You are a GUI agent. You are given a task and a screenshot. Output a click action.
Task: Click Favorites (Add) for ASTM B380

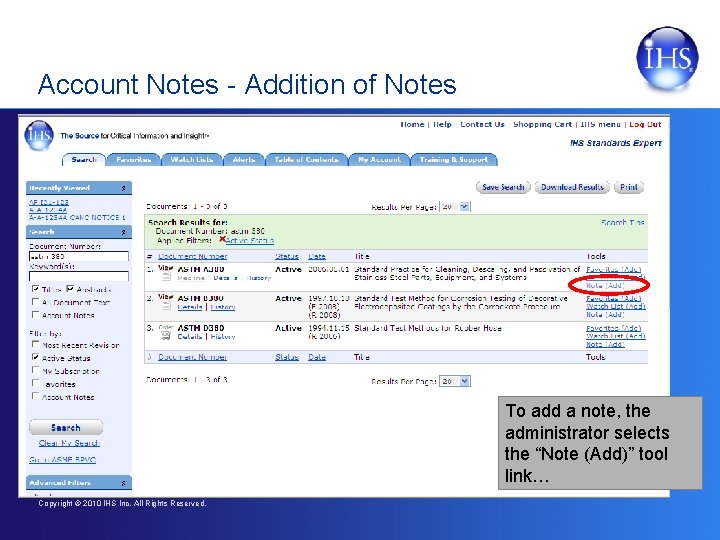tap(613, 298)
